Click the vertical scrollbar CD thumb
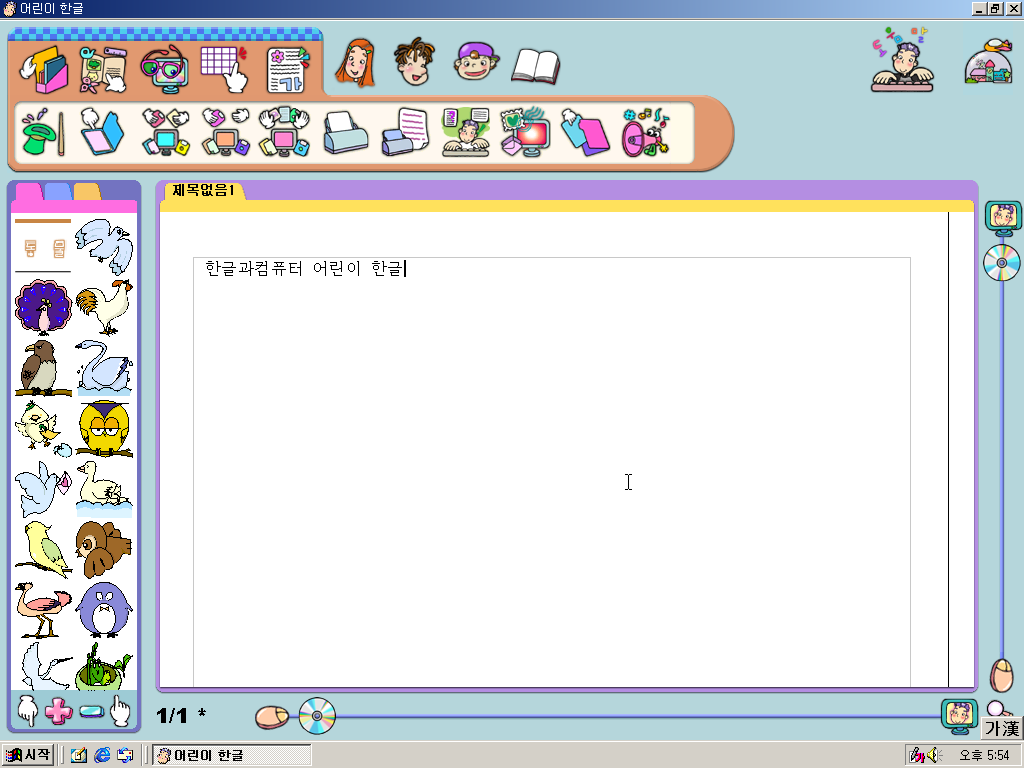The image size is (1024, 768). (1002, 263)
